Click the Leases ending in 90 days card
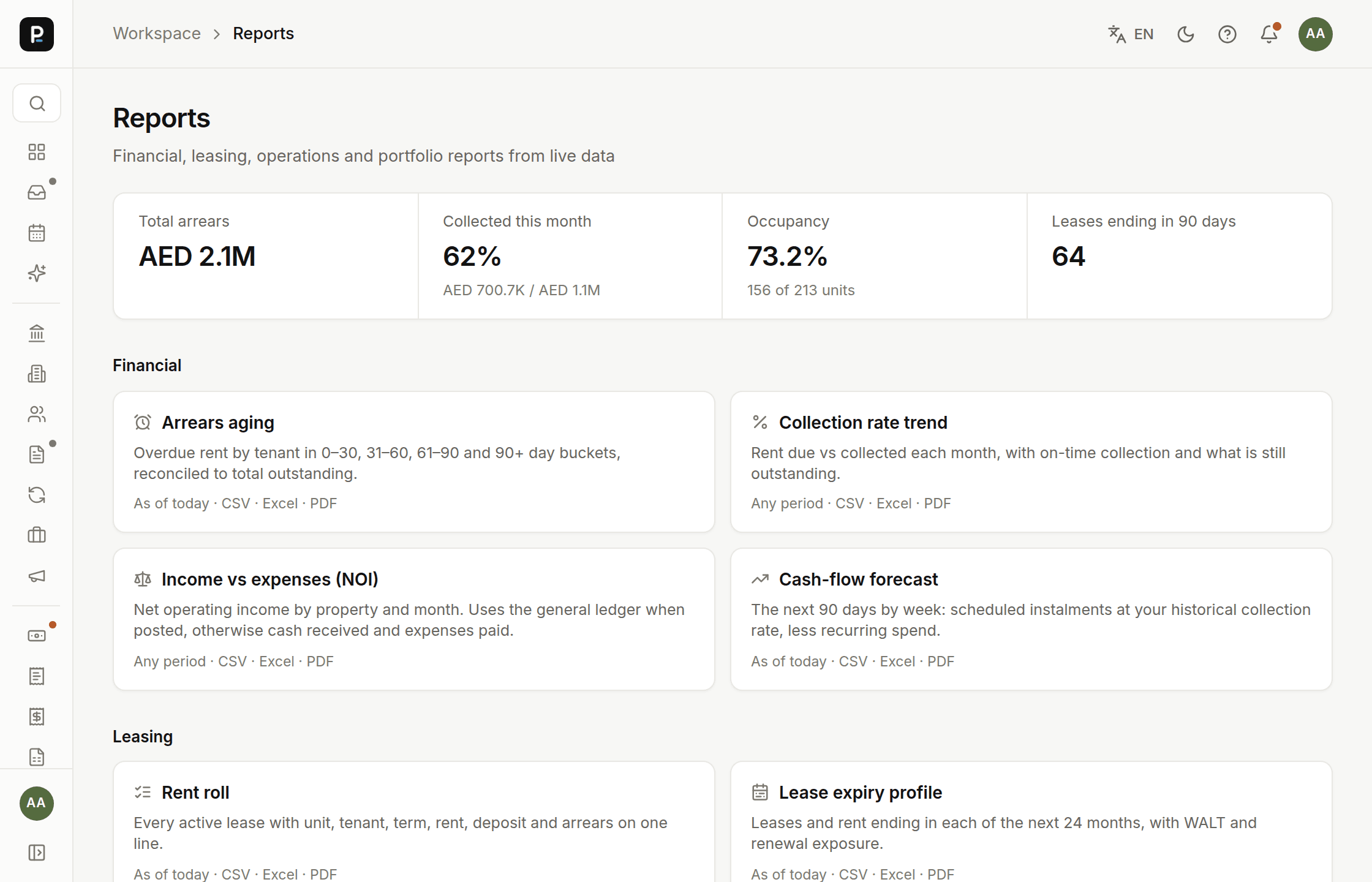The height and width of the screenshot is (882, 1372). pyautogui.click(x=1179, y=256)
